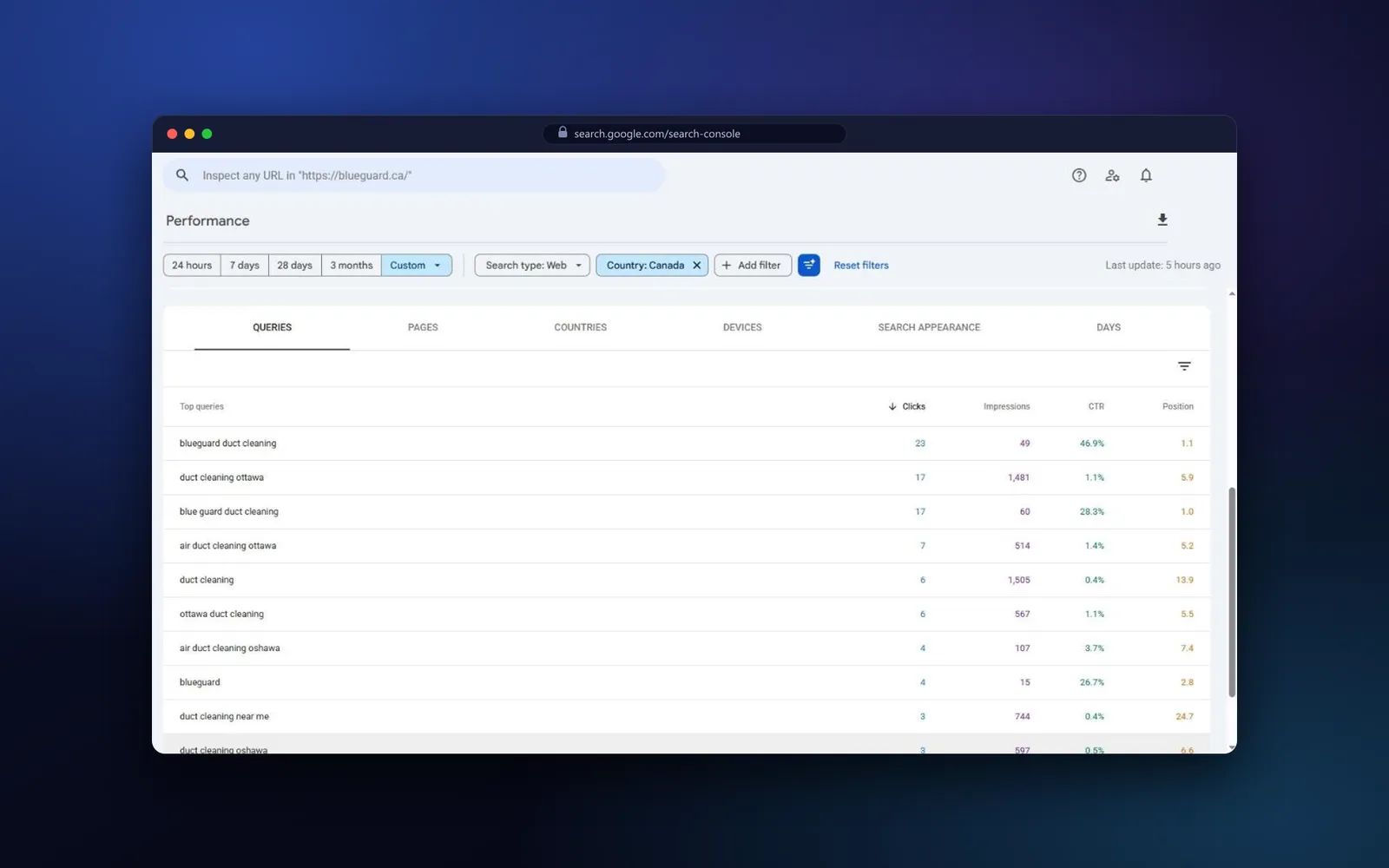Switch to the Countries tab

pyautogui.click(x=581, y=328)
